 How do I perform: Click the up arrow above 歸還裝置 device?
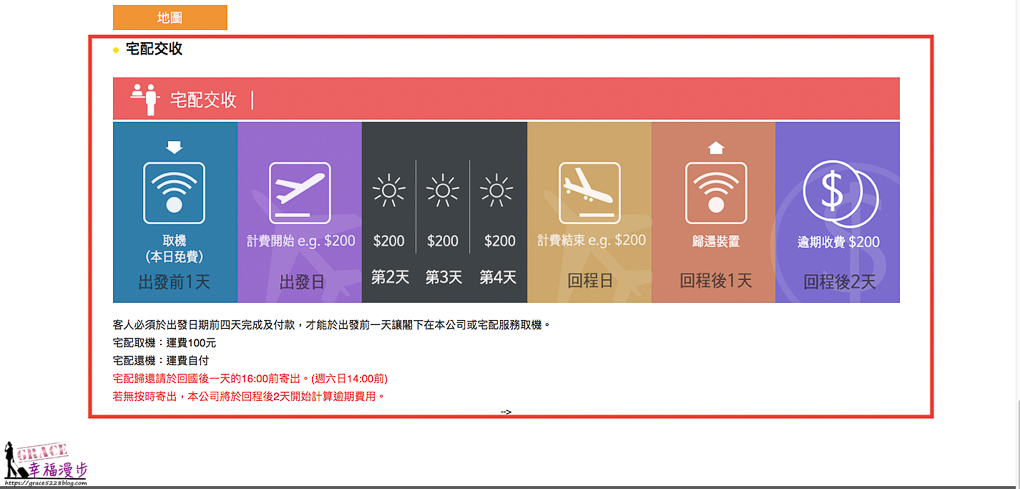pos(716,148)
